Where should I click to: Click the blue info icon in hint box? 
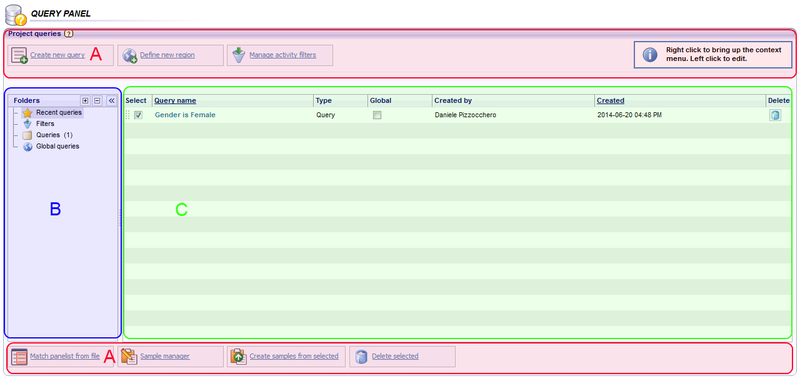pyautogui.click(x=649, y=55)
